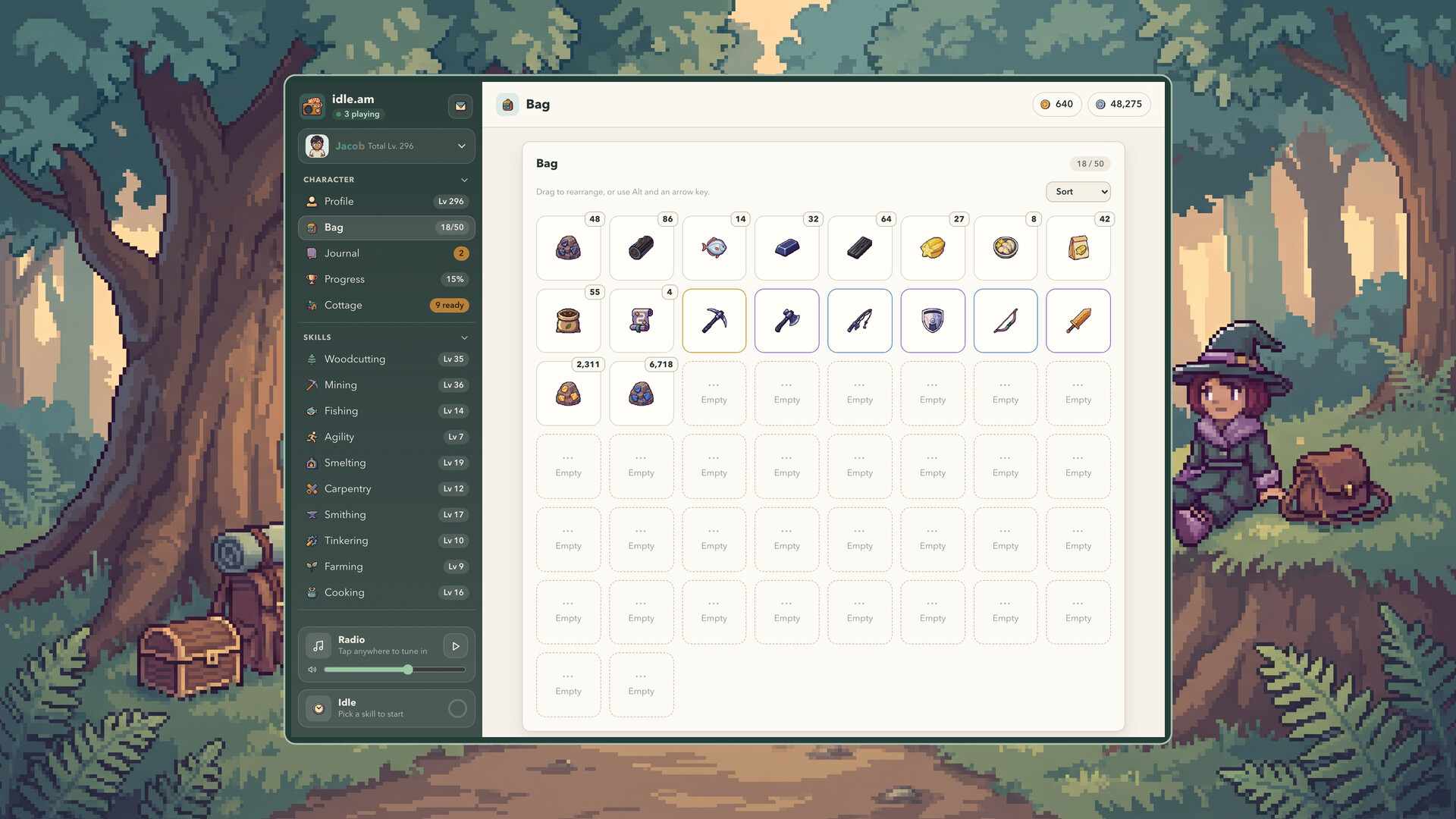Image resolution: width=1456 pixels, height=819 pixels.
Task: Select the cooked meal bowl stack of 8
Action: click(1005, 248)
